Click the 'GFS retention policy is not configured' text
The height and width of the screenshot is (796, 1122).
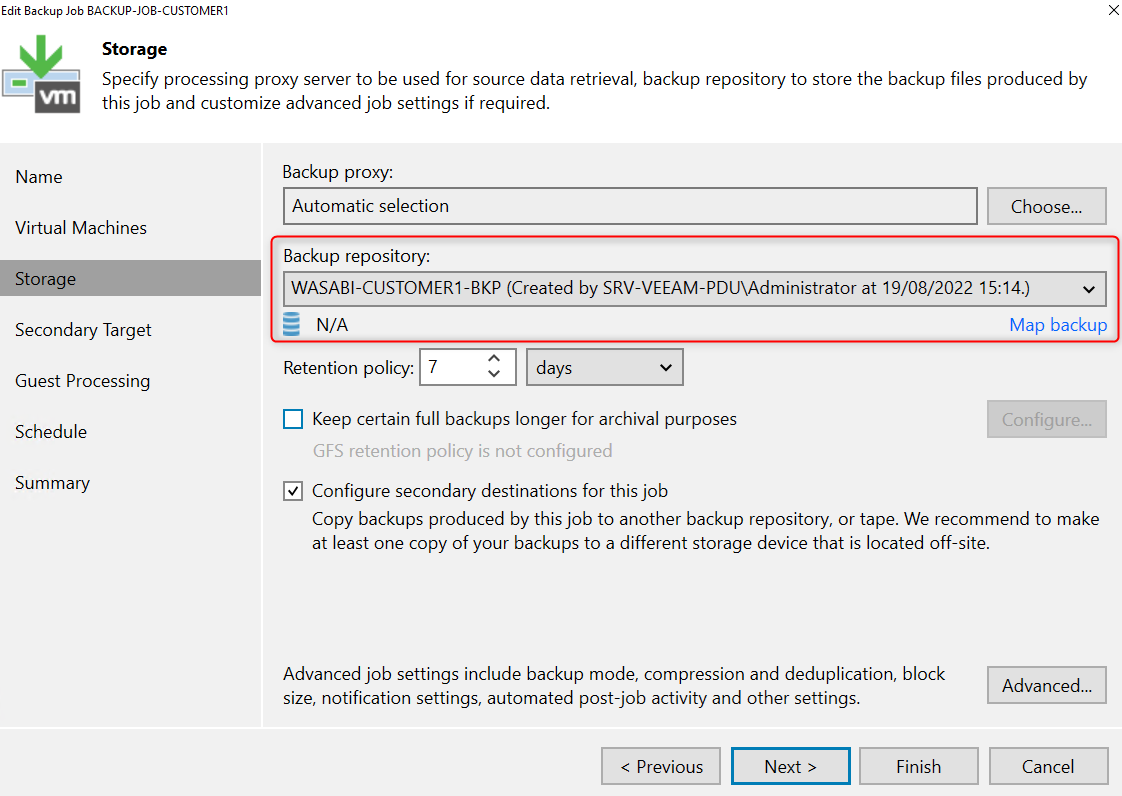(x=462, y=451)
